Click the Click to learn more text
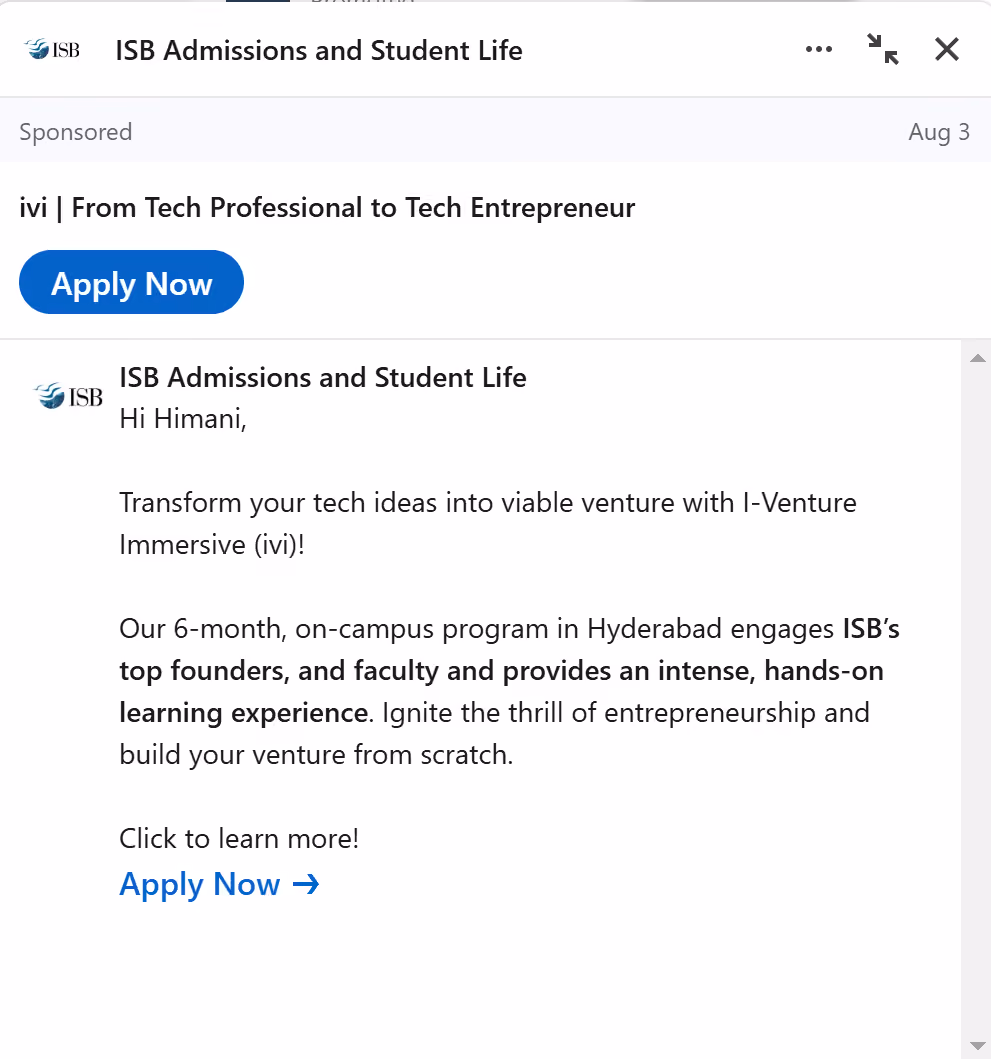The height and width of the screenshot is (1059, 991). (x=238, y=839)
